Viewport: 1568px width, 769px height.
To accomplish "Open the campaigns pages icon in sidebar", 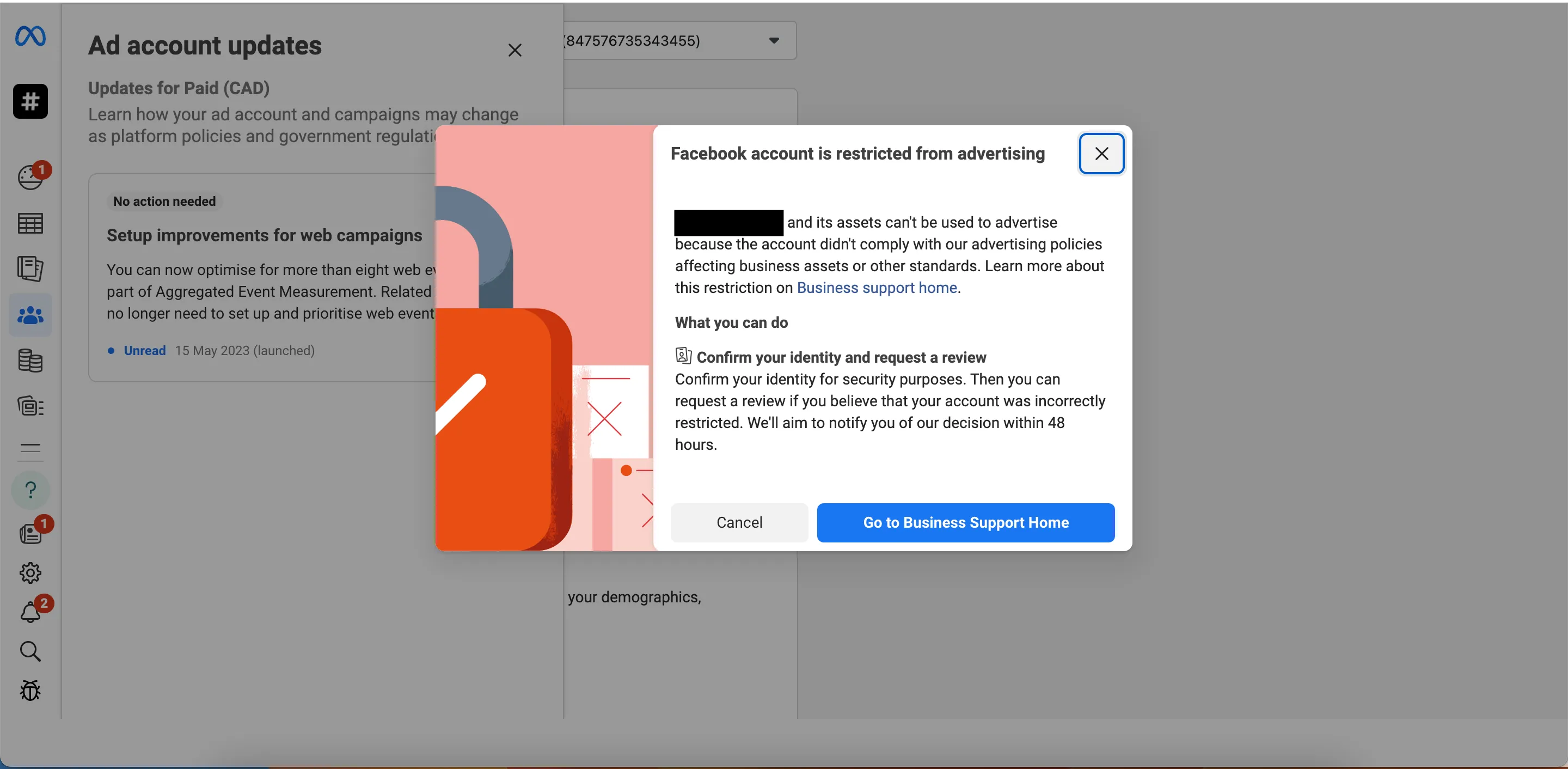I will click(x=30, y=269).
